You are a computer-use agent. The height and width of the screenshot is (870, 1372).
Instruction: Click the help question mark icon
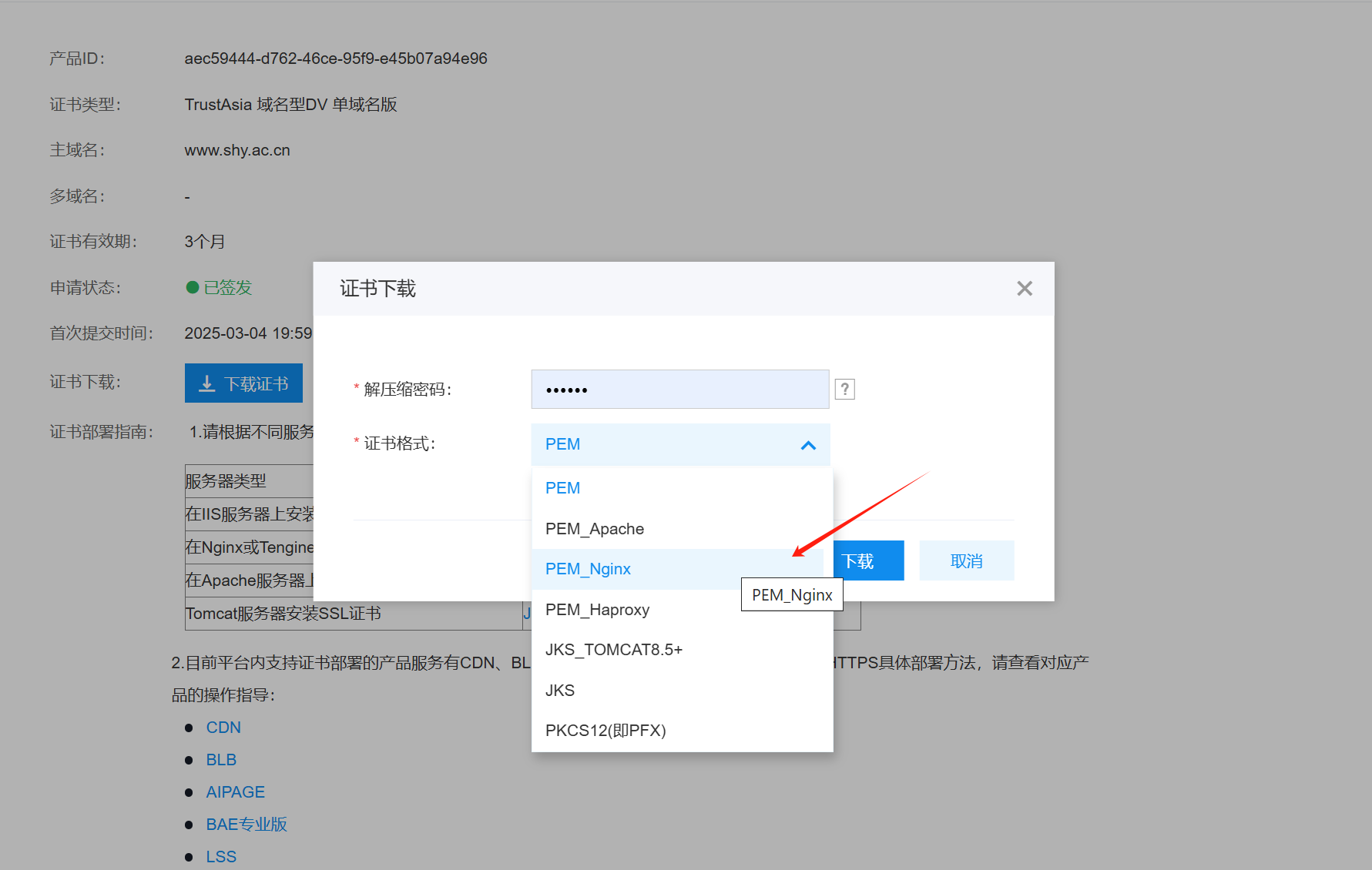[x=844, y=390]
